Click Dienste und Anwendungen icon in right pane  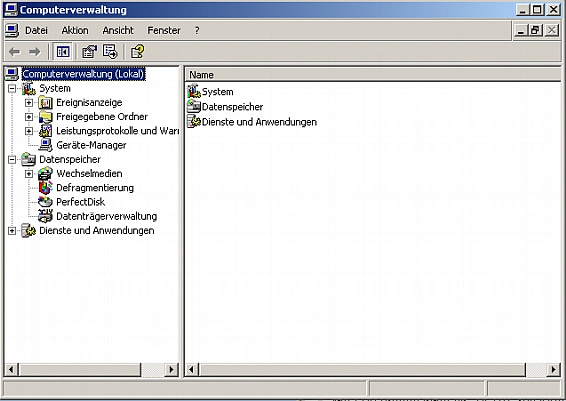[194, 122]
